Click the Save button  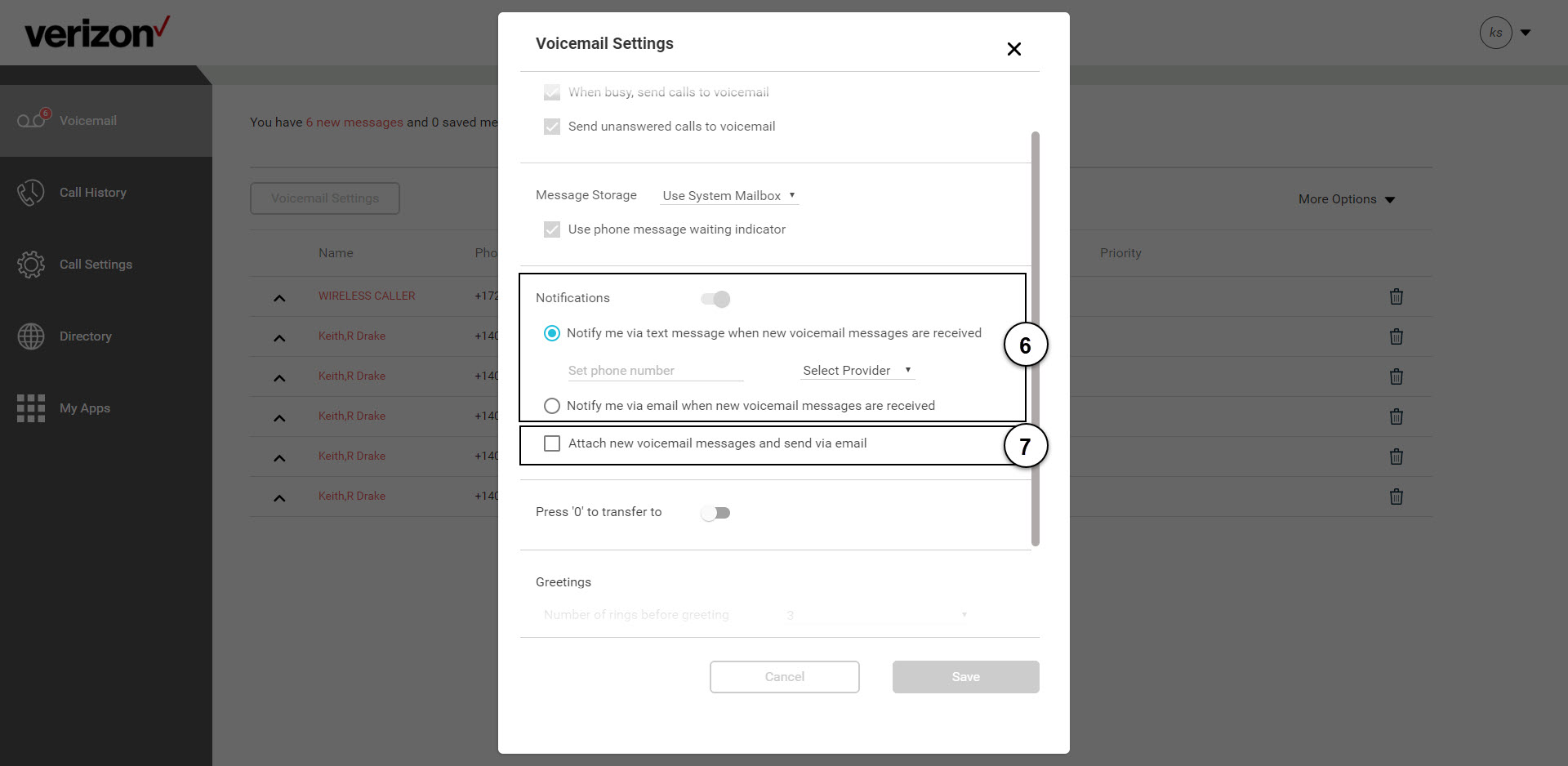click(966, 677)
